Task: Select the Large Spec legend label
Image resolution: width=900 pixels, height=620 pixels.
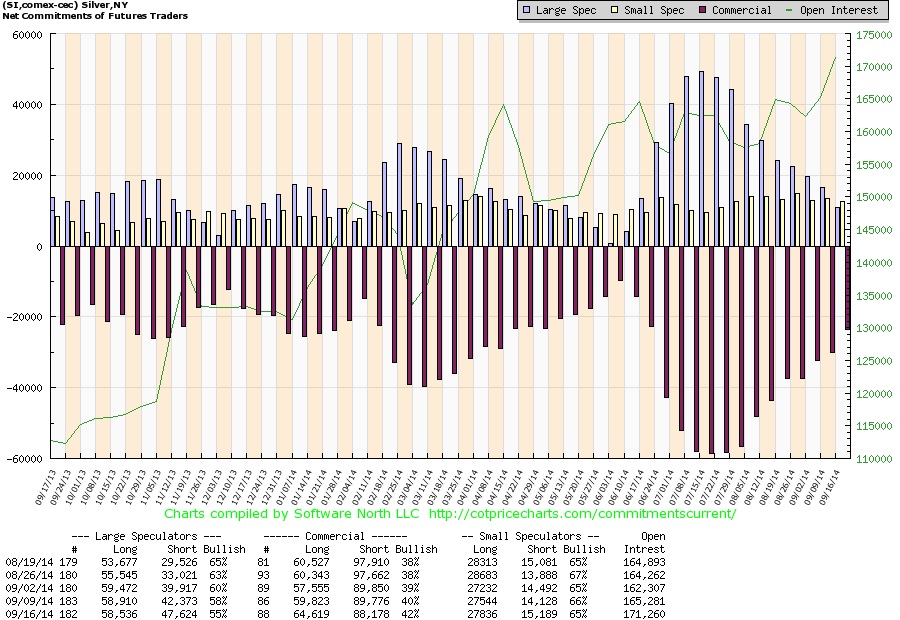Action: [566, 10]
